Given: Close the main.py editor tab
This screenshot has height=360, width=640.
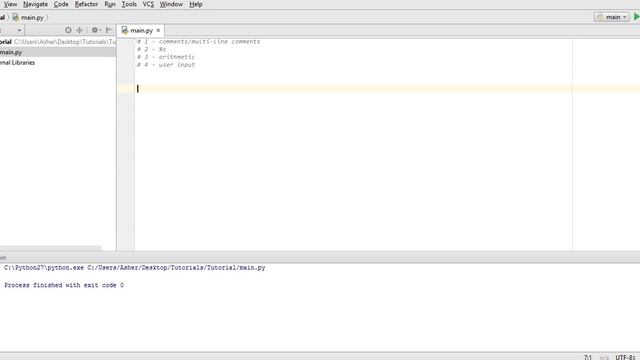Looking at the screenshot, I should 158,30.
